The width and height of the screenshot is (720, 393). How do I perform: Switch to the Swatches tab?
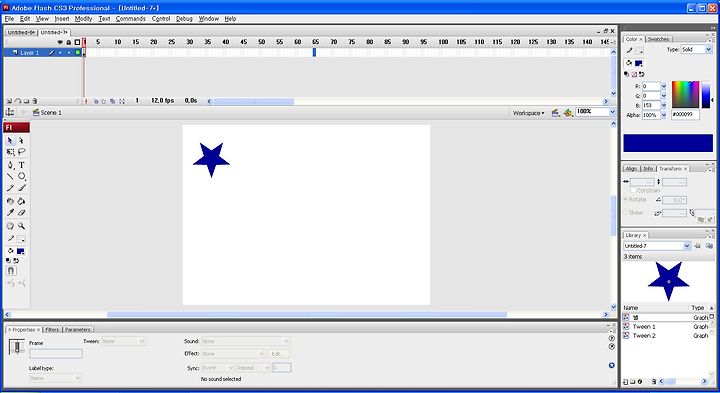658,39
